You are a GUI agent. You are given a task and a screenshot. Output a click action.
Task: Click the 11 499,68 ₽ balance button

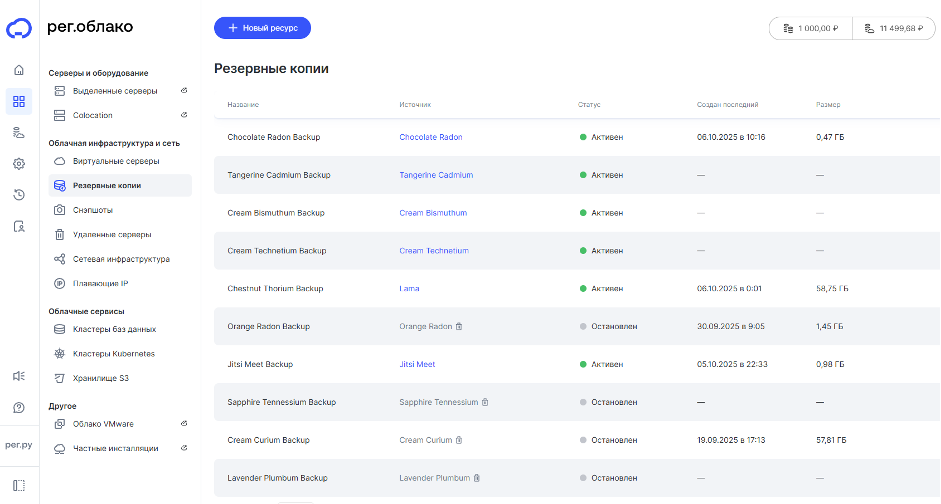click(894, 29)
